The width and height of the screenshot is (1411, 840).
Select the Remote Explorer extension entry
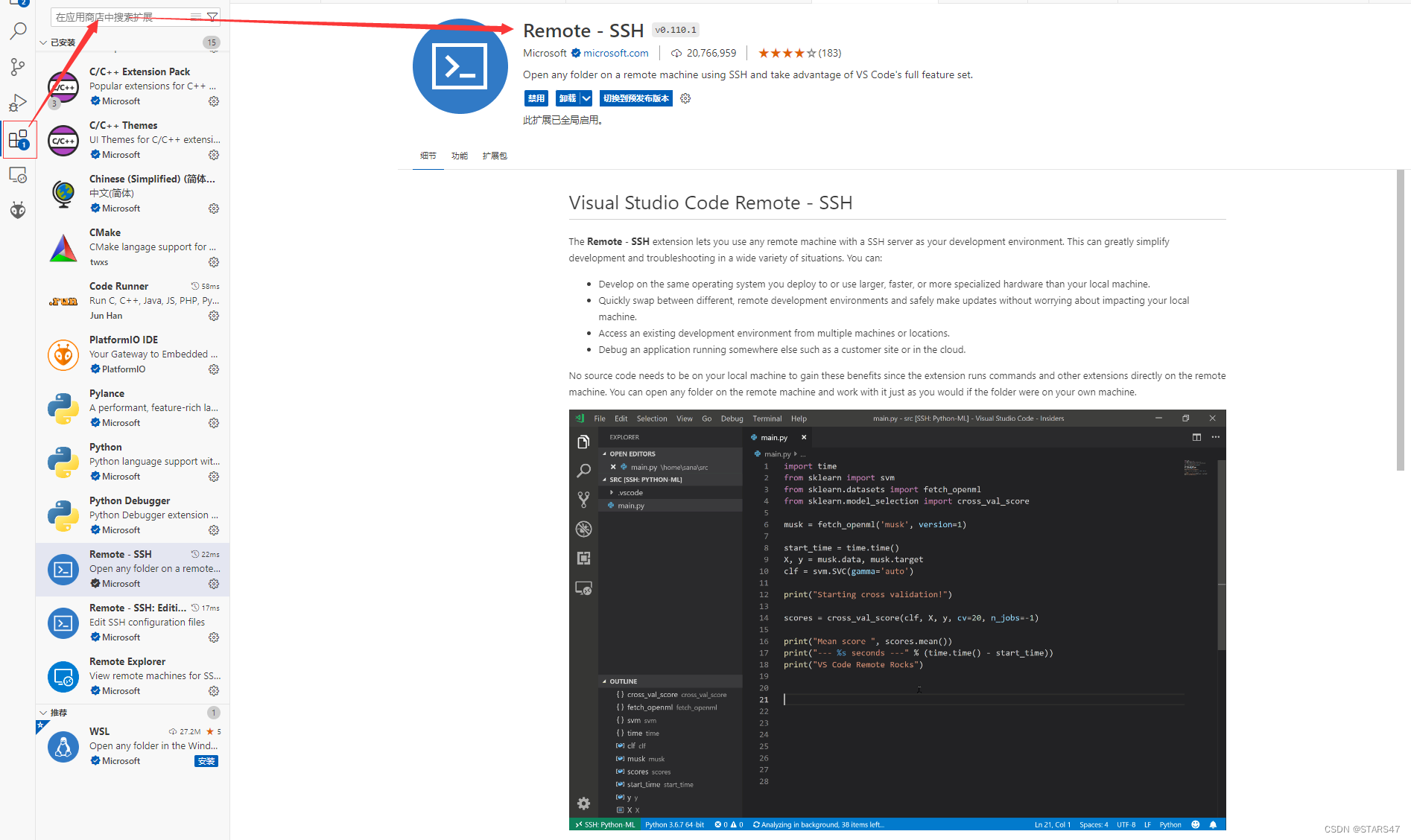133,676
